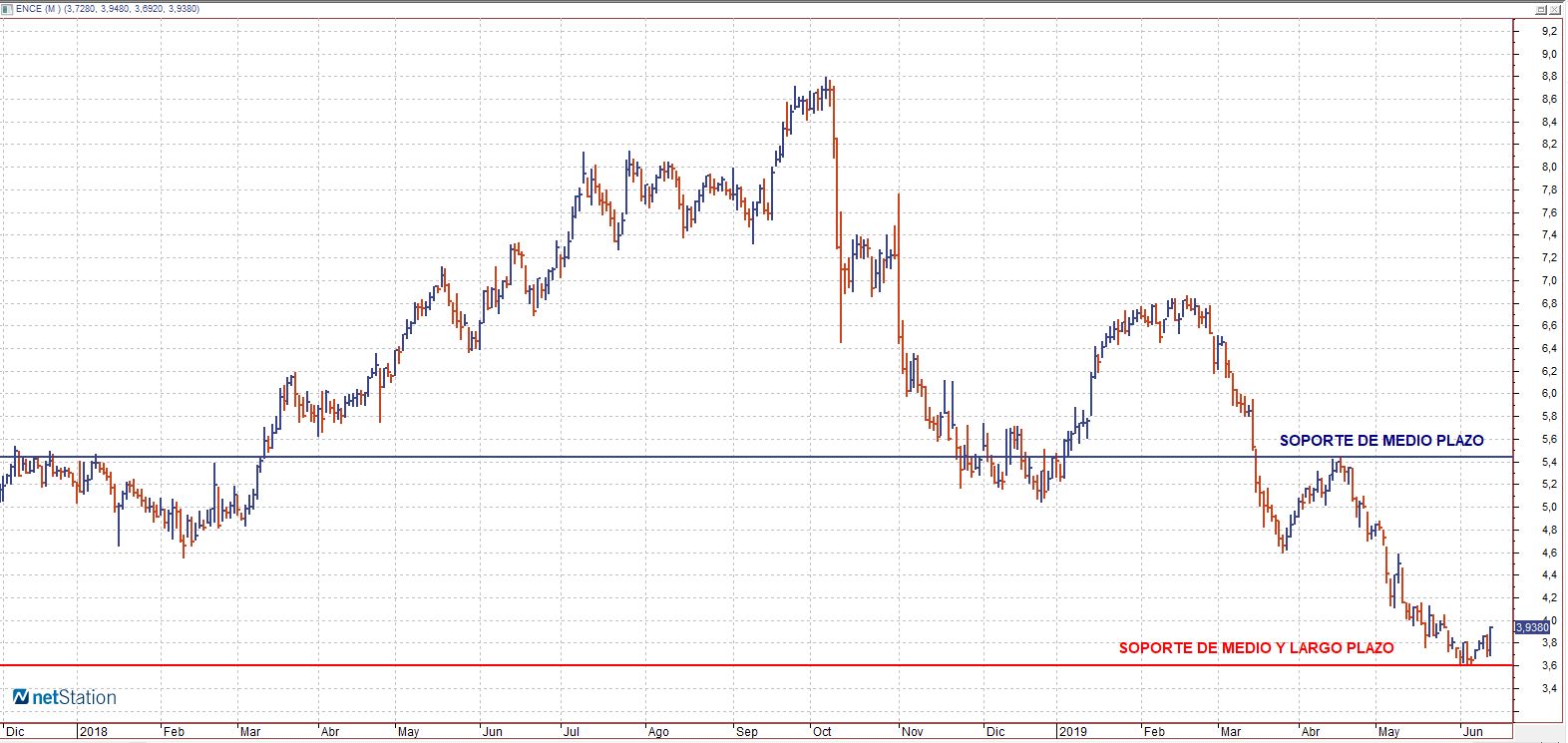This screenshot has width=1568, height=743.
Task: Click the 2018 year label on time axis
Action: coord(92,731)
